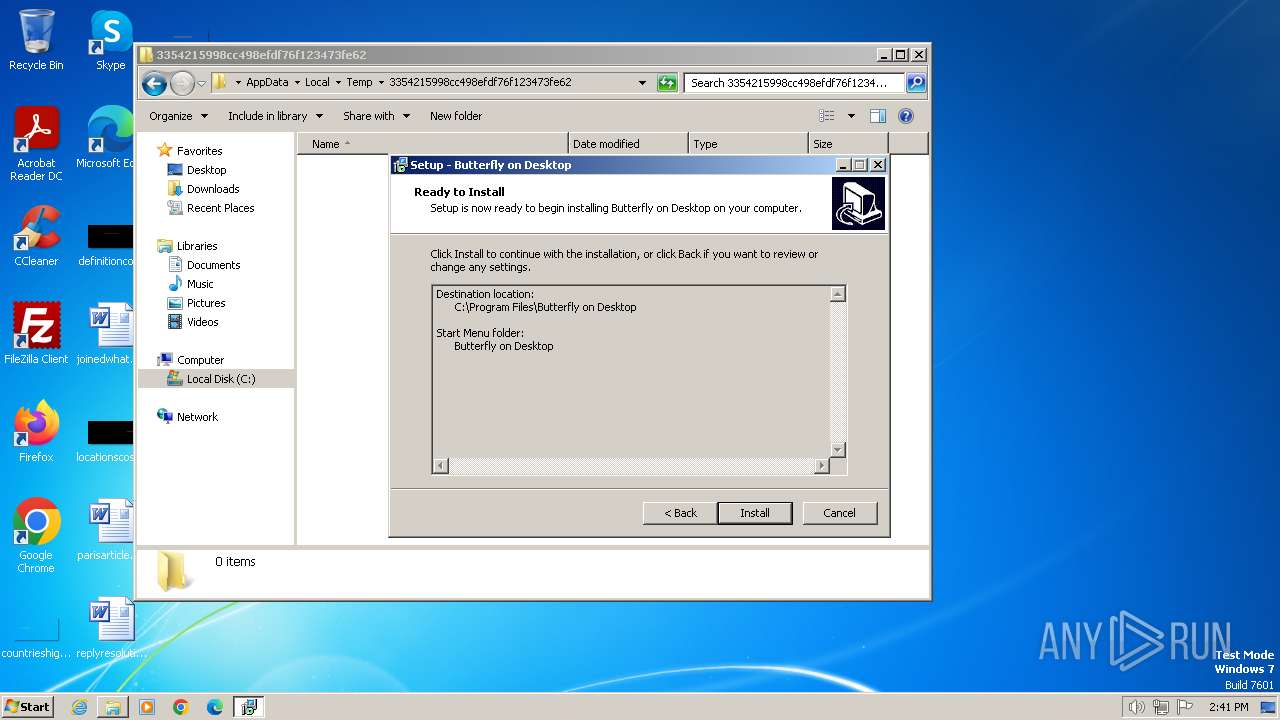Open the views dropdown arrow
The image size is (1280, 720).
851,116
